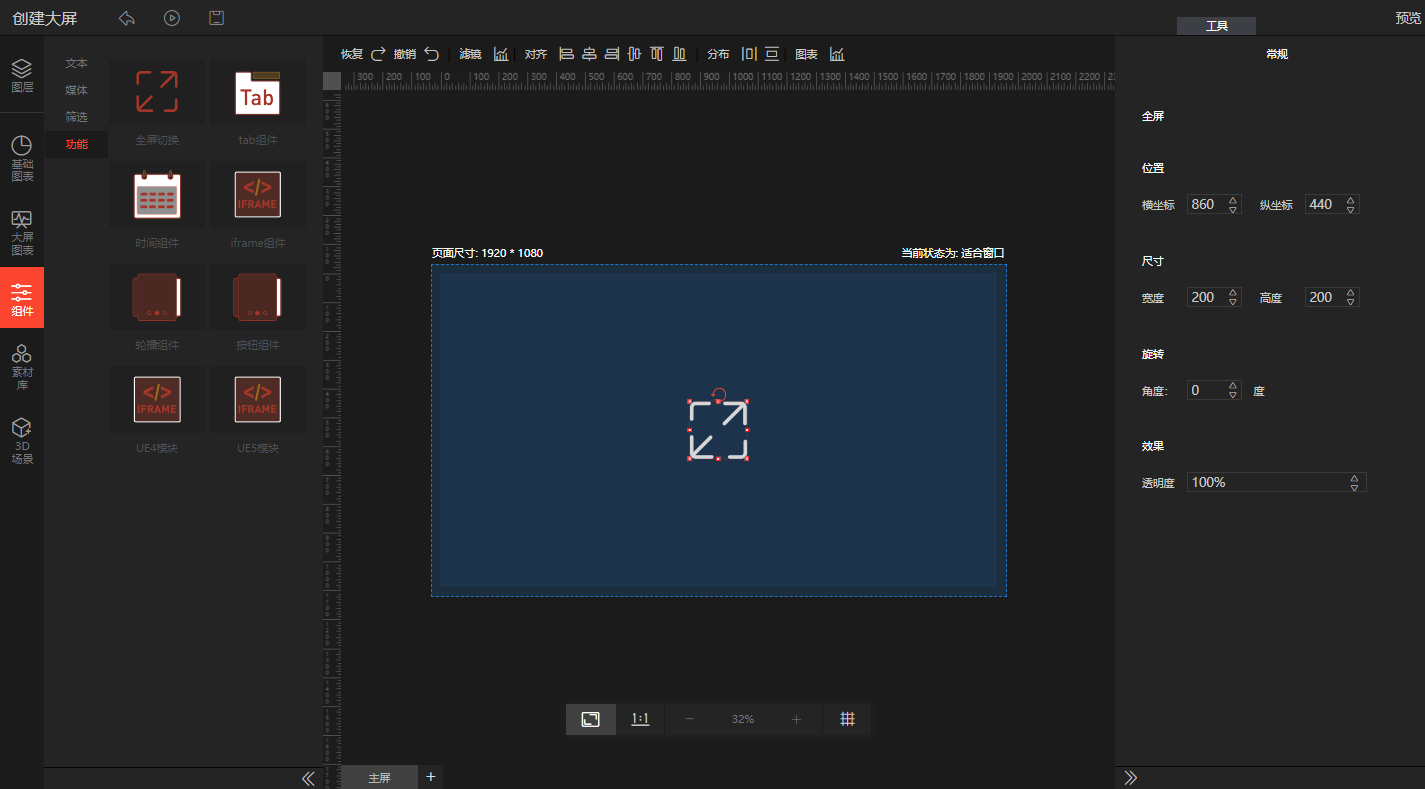Viewport: 1425px width, 789px height.
Task: Click the 宽度 width input field
Action: click(1214, 297)
